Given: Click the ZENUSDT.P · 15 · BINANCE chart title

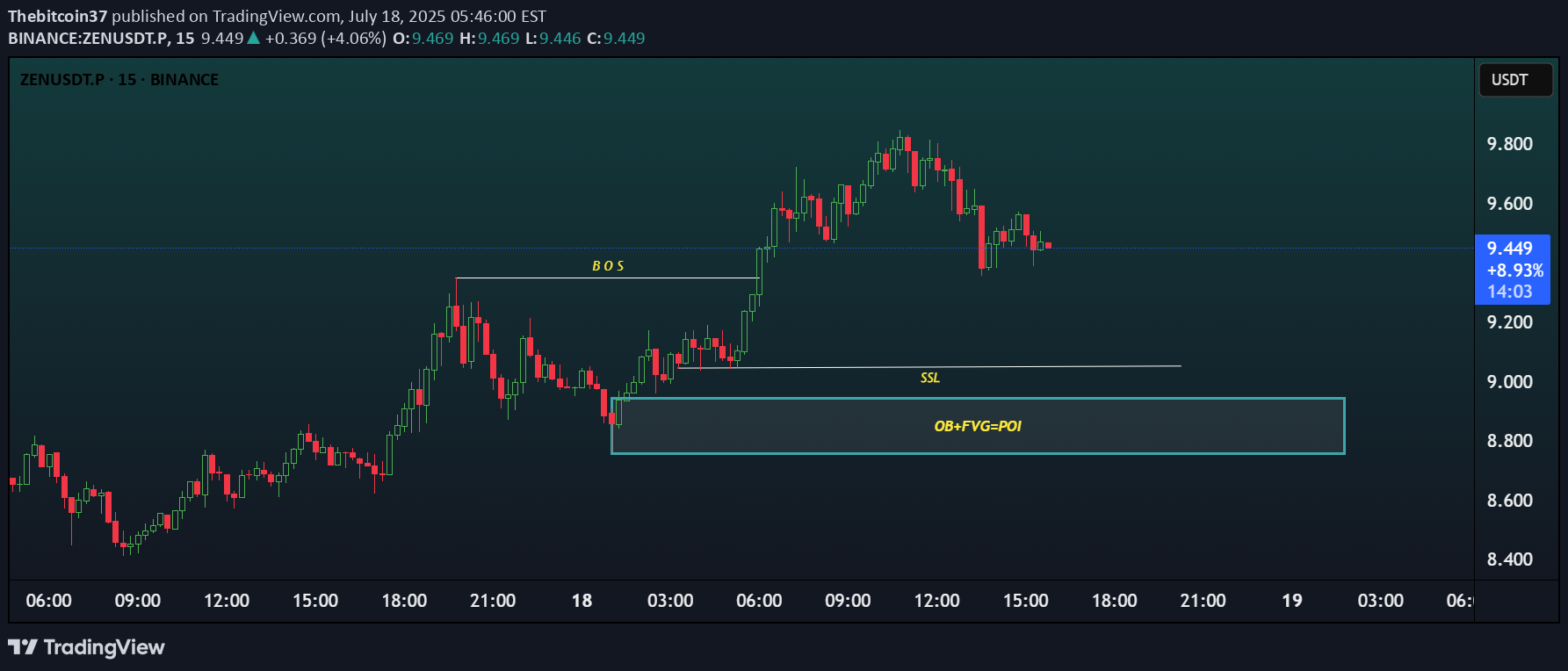Looking at the screenshot, I should (x=119, y=80).
